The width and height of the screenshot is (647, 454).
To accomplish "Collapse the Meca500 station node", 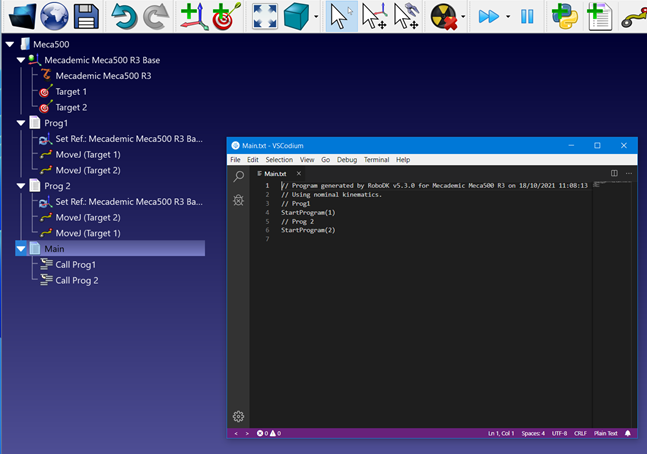I will tap(10, 44).
